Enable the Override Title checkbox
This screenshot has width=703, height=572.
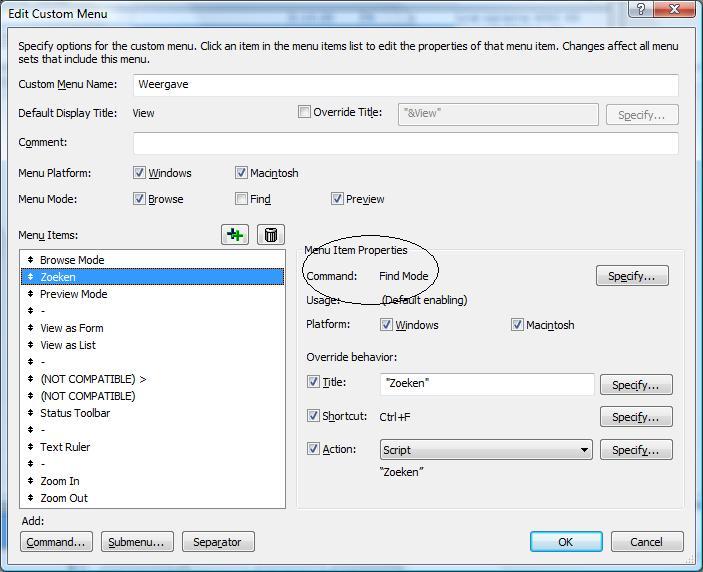tap(304, 112)
